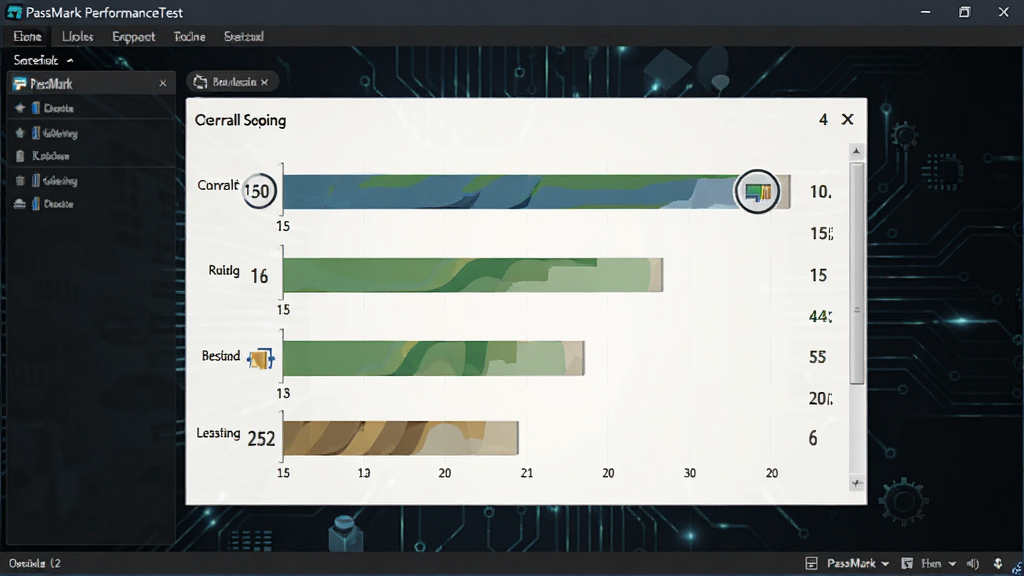Click the number 4 in dialog header
The image size is (1024, 576).
point(824,120)
